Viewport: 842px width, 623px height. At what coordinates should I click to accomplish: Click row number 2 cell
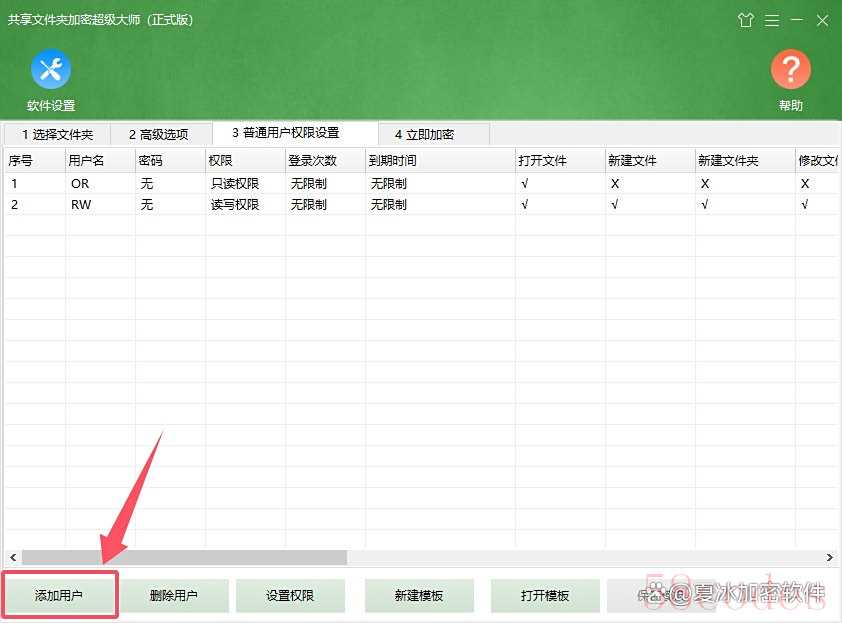coord(14,205)
